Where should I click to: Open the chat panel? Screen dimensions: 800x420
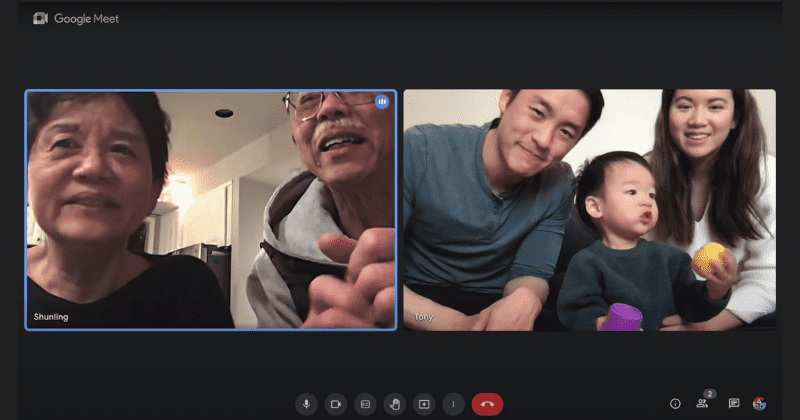coord(734,404)
